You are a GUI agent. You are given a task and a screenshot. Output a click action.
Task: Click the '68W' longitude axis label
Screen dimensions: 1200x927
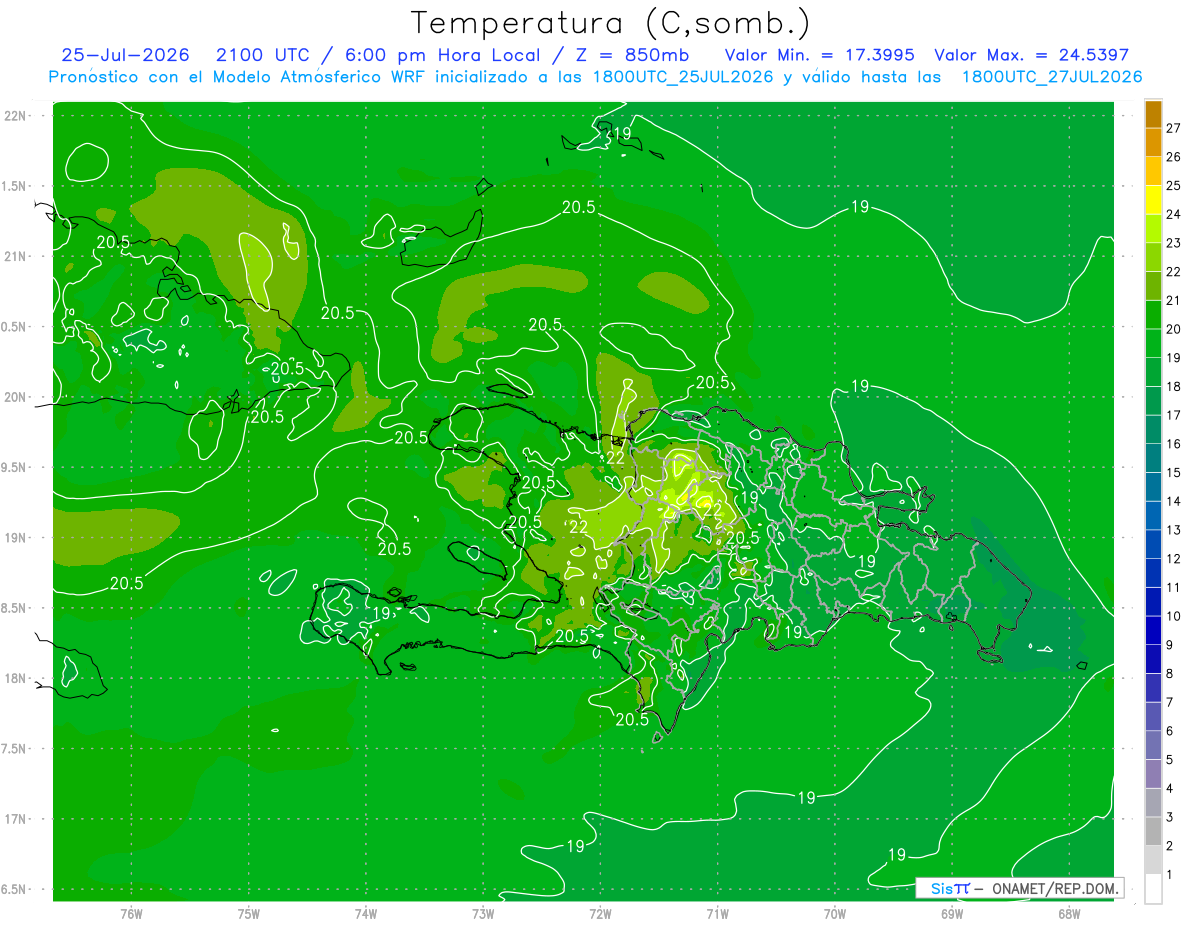1068,914
